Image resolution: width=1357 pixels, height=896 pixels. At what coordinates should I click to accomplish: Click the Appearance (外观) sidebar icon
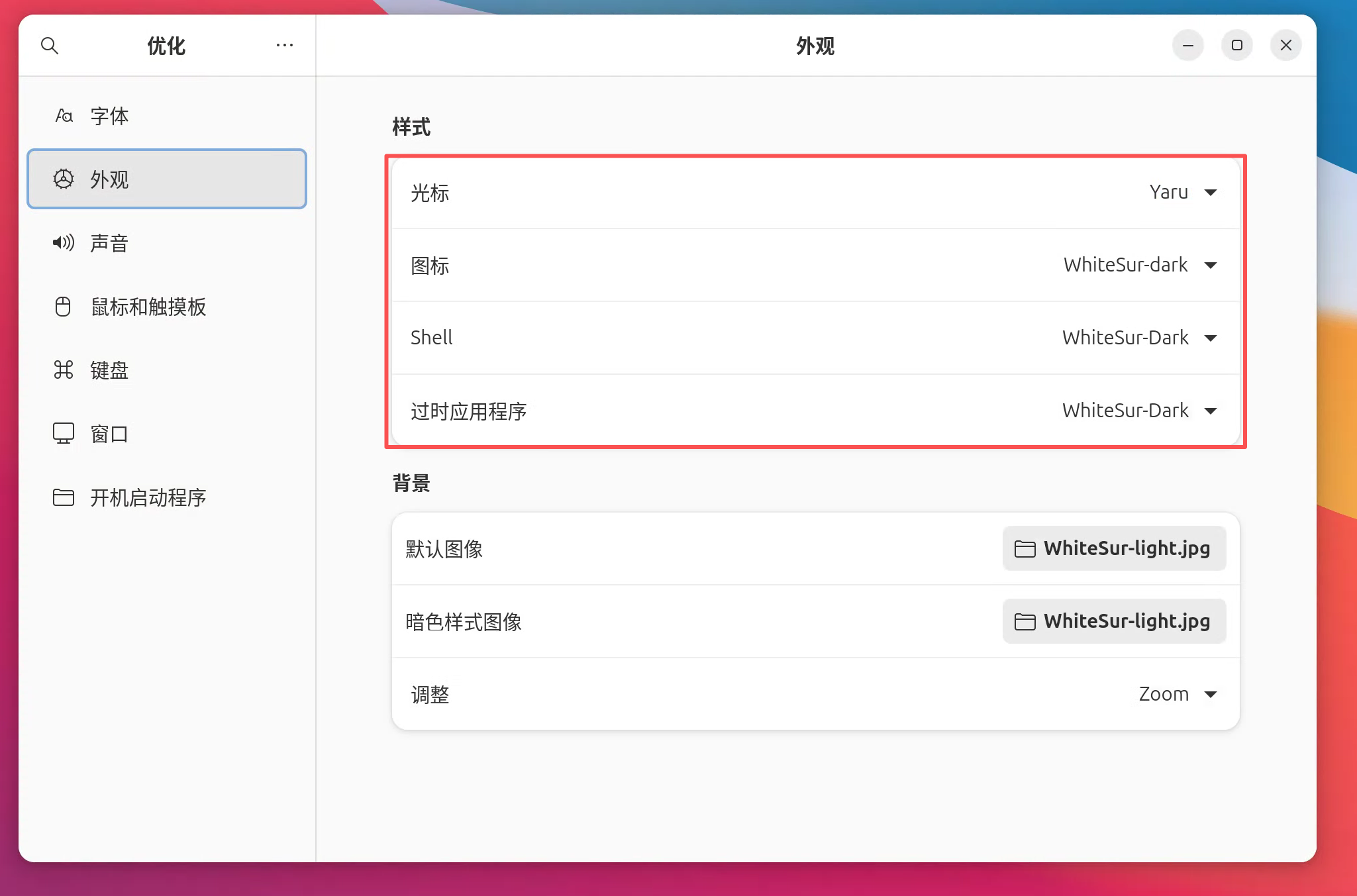[64, 179]
